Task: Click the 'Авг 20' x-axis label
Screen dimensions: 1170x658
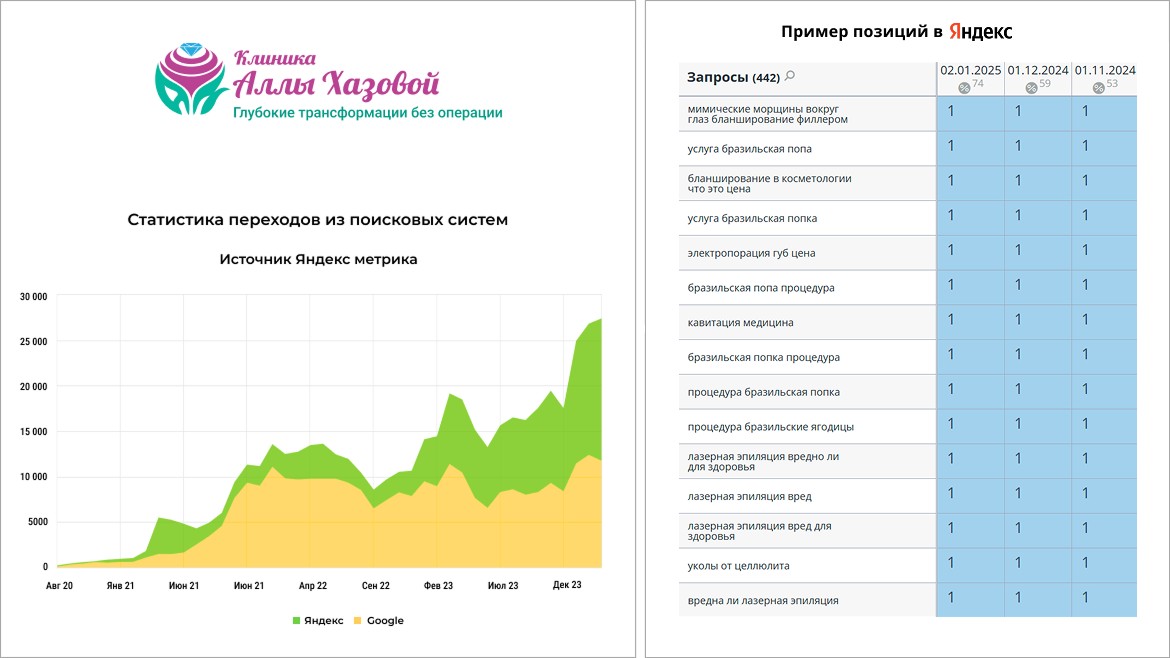Action: (x=60, y=586)
